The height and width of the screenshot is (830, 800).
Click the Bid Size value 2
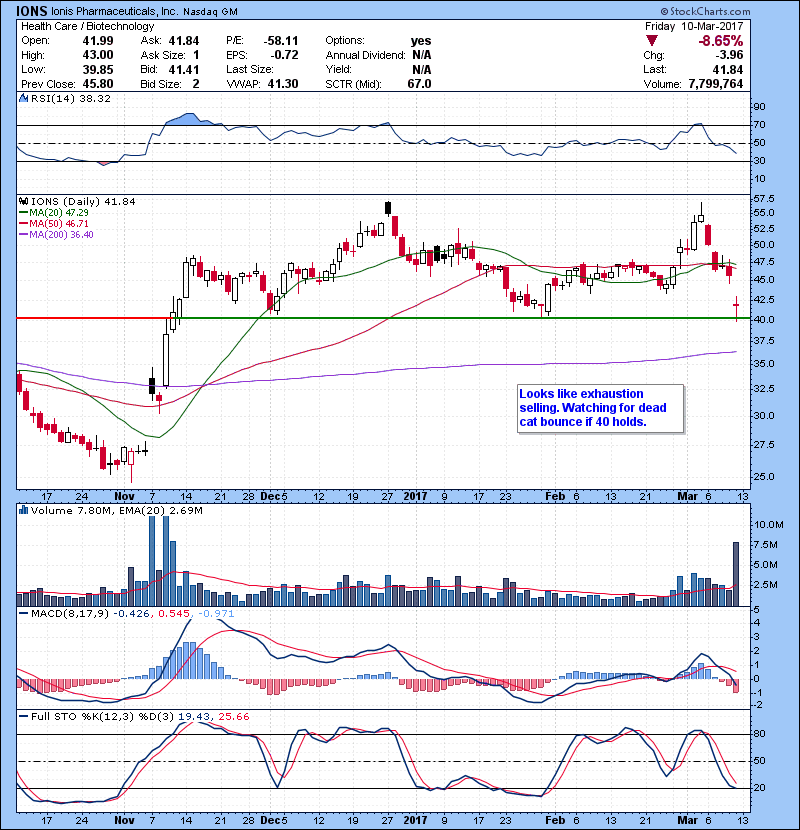(x=196, y=84)
